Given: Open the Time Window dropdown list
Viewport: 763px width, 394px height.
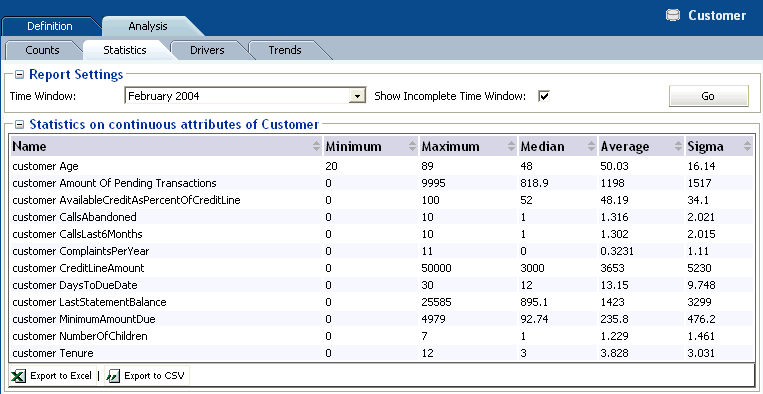Looking at the screenshot, I should [x=358, y=96].
